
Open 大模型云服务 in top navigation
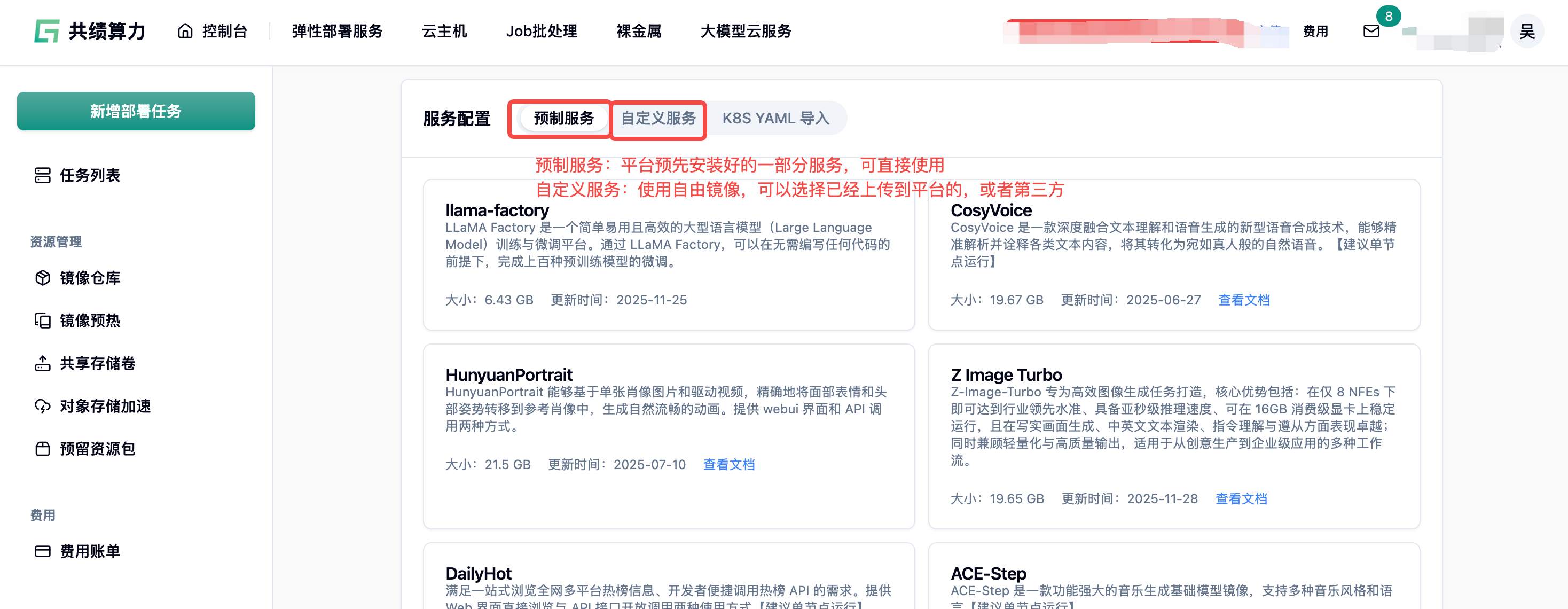(746, 31)
